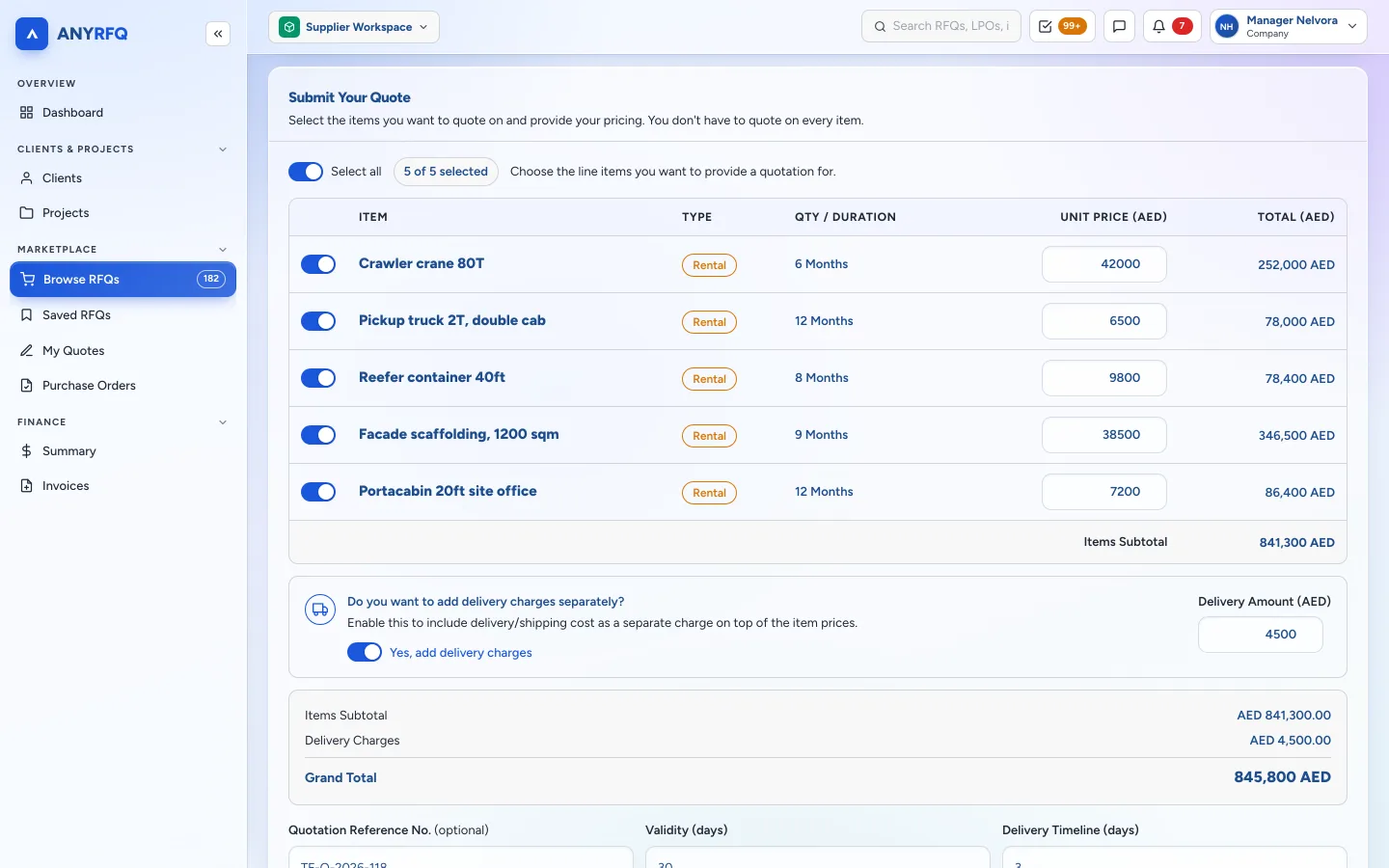Open the Invoices page

click(123, 486)
